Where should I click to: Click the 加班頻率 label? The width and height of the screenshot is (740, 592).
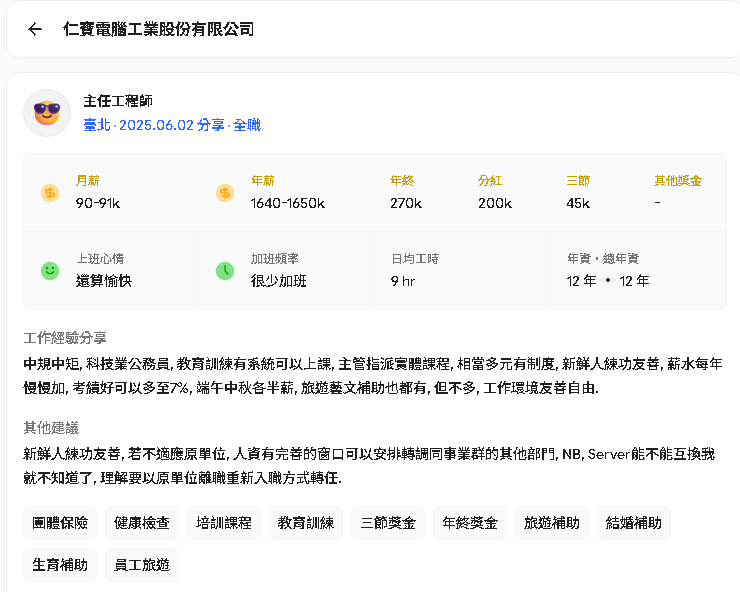coord(275,259)
